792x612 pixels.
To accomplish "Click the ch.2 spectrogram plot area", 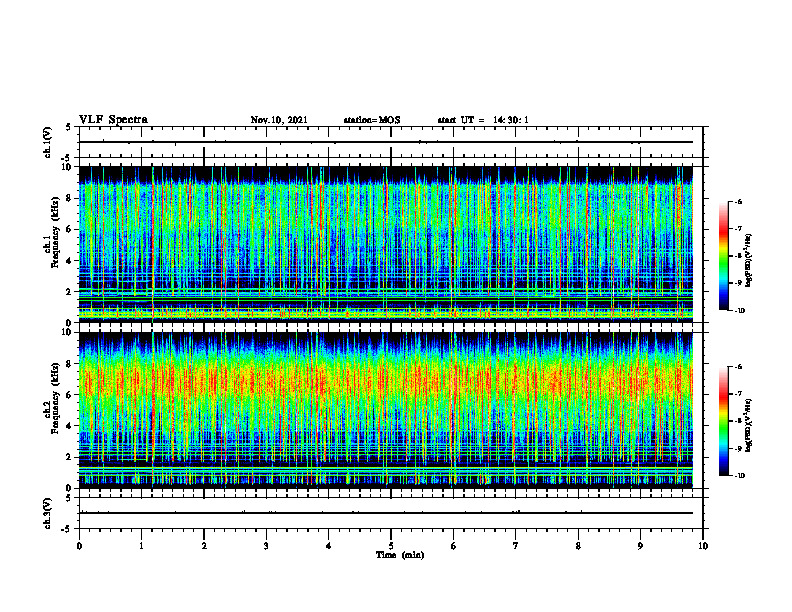I will click(386, 410).
